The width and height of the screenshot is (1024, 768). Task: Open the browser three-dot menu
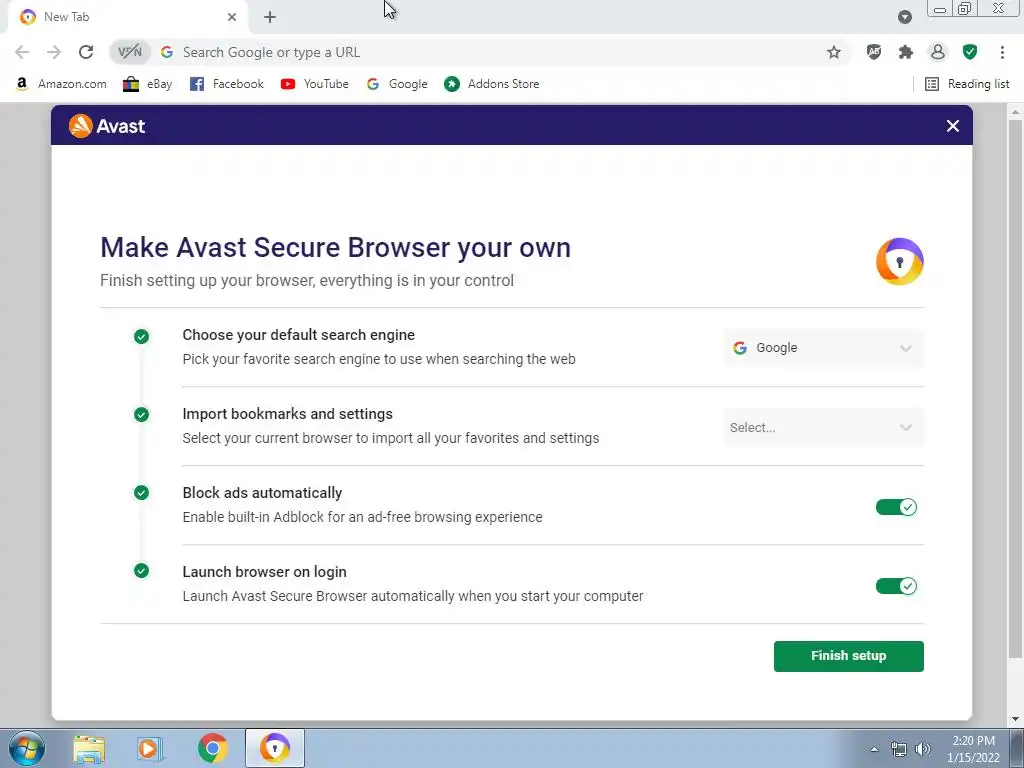click(x=1002, y=52)
